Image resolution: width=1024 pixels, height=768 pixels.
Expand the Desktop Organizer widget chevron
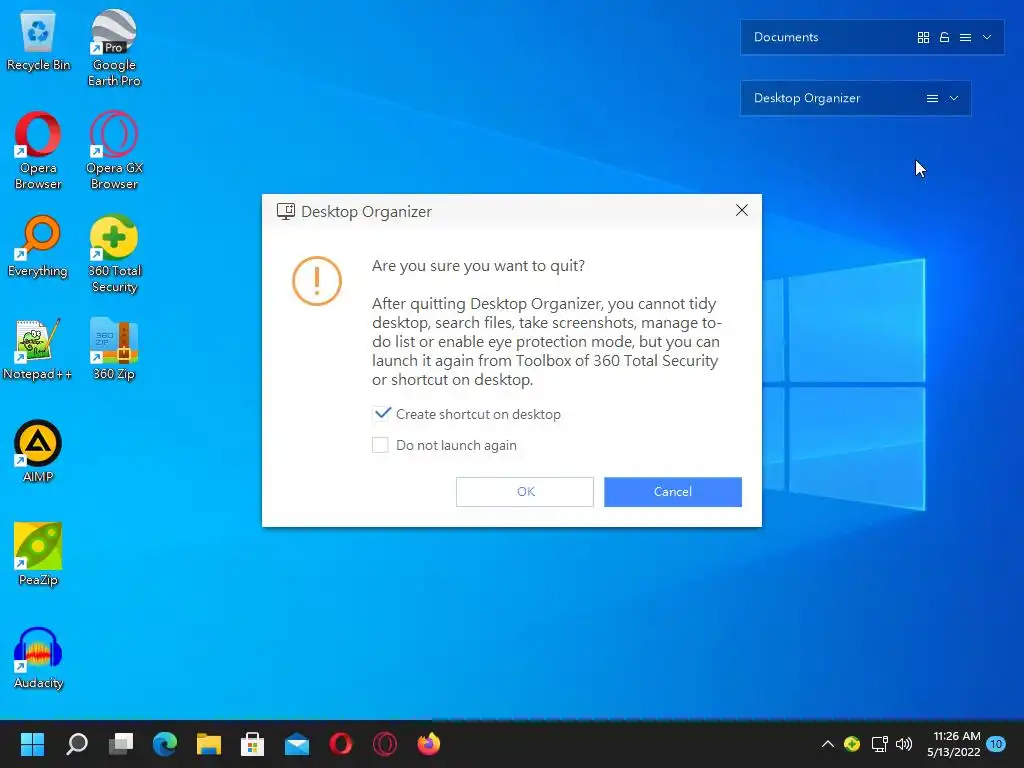tap(953, 98)
